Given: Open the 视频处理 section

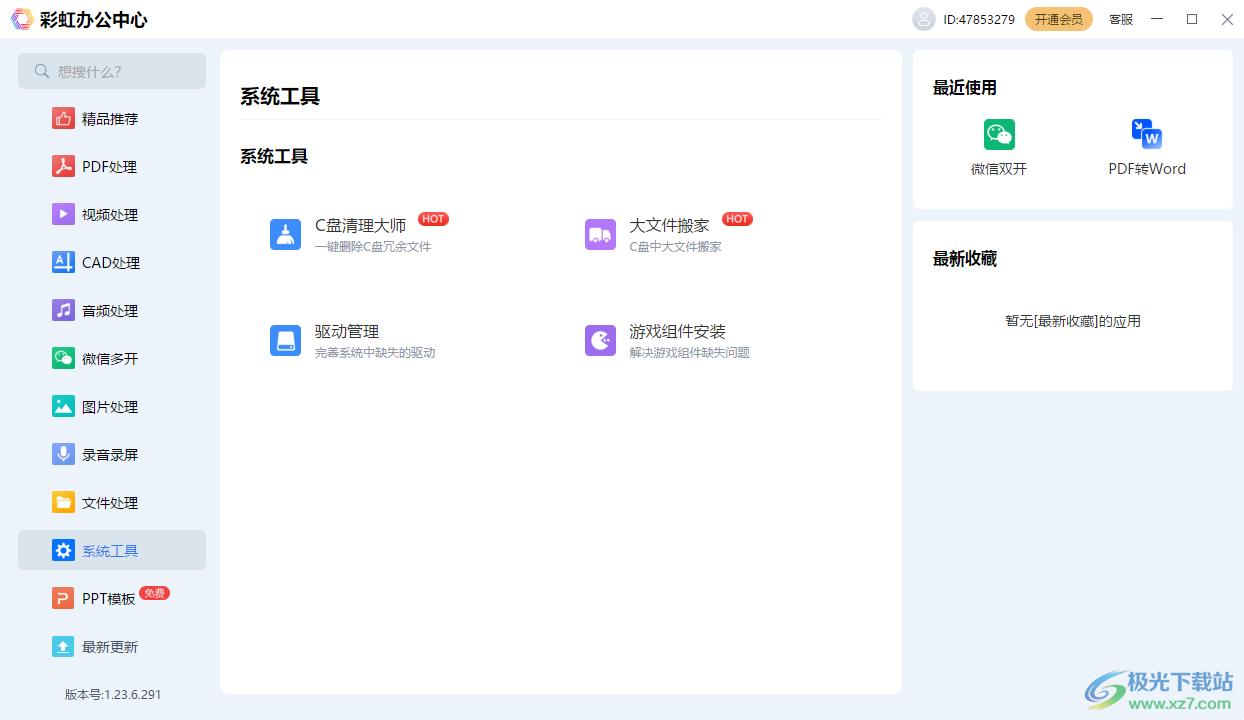Looking at the screenshot, I should (110, 215).
